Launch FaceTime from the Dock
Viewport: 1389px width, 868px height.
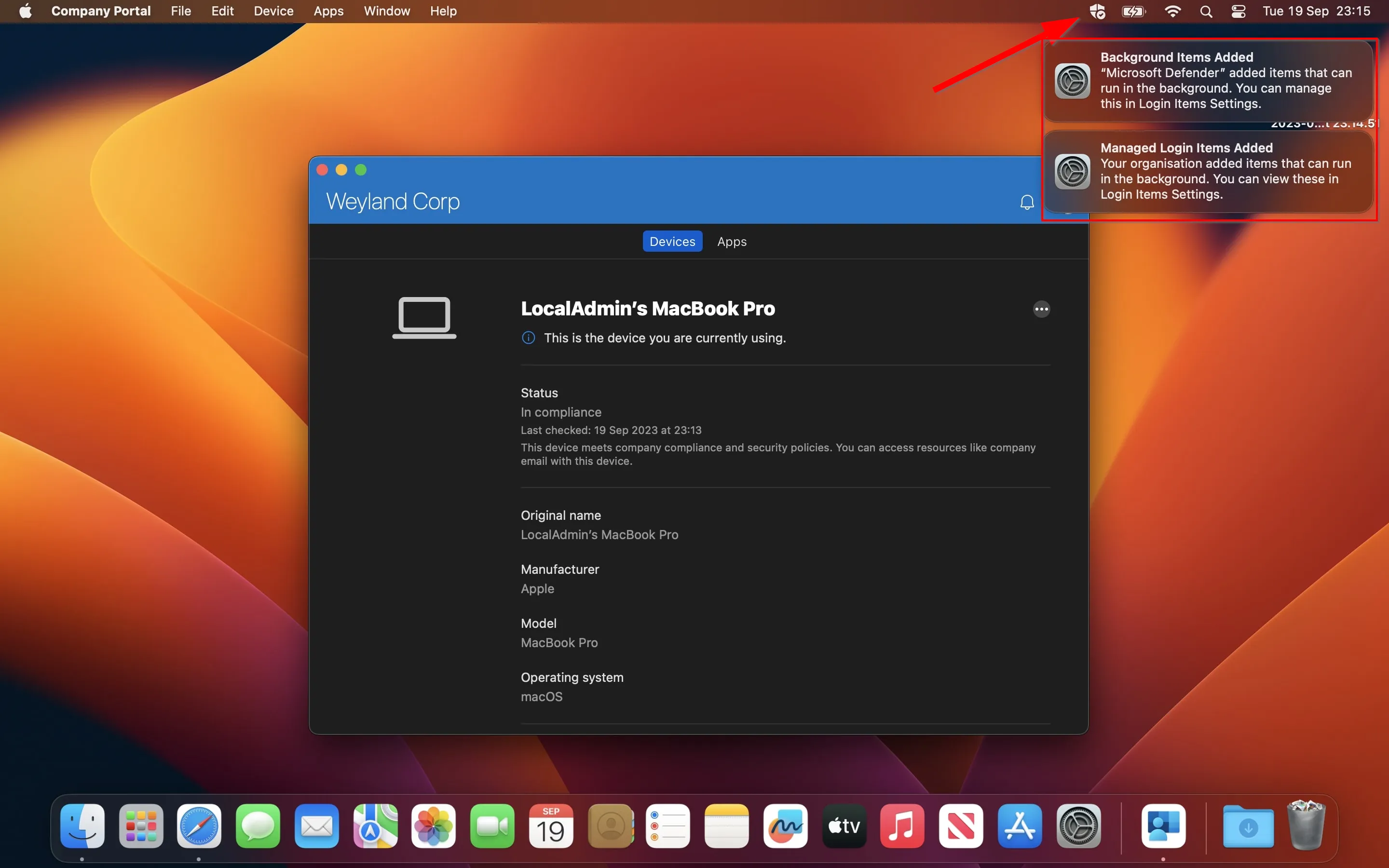[x=492, y=826]
